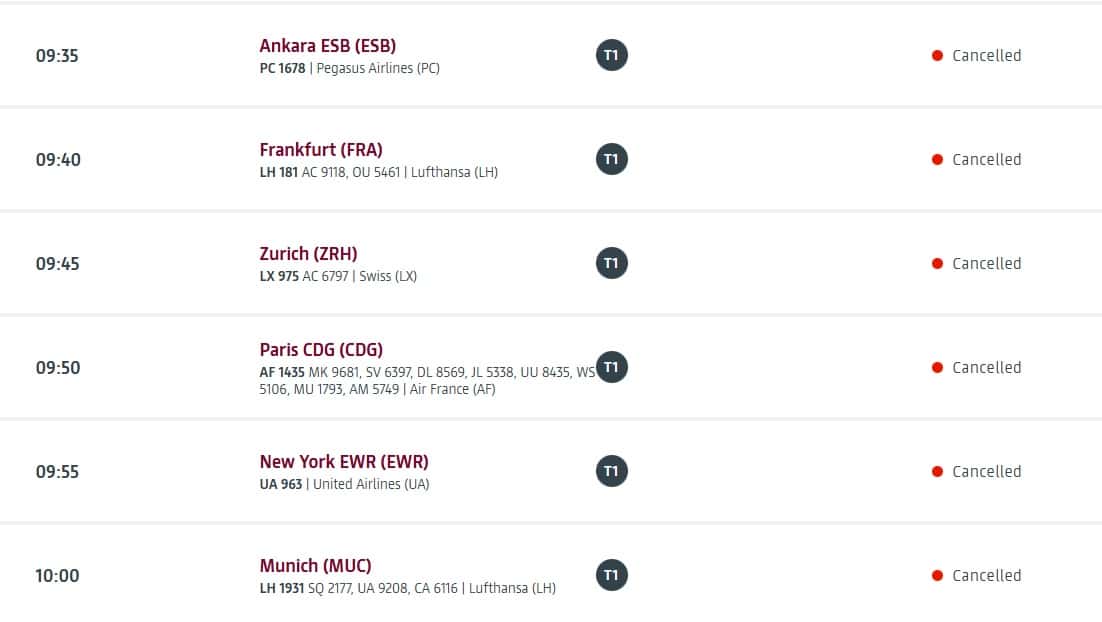Click the T1 terminal badge for Paris CDG flight

pyautogui.click(x=611, y=367)
